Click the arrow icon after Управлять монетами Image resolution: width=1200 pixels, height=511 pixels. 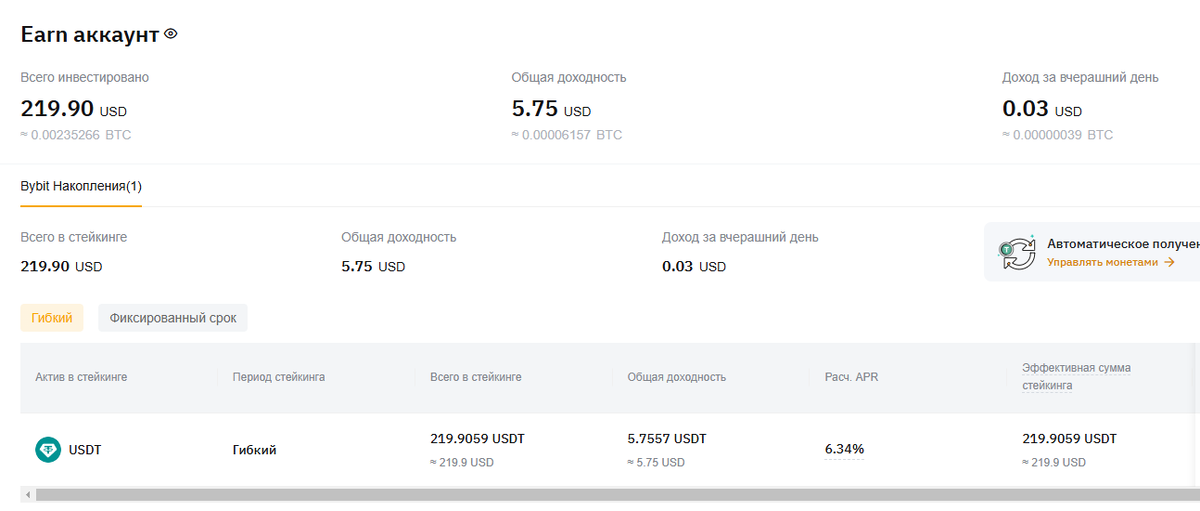[1169, 262]
